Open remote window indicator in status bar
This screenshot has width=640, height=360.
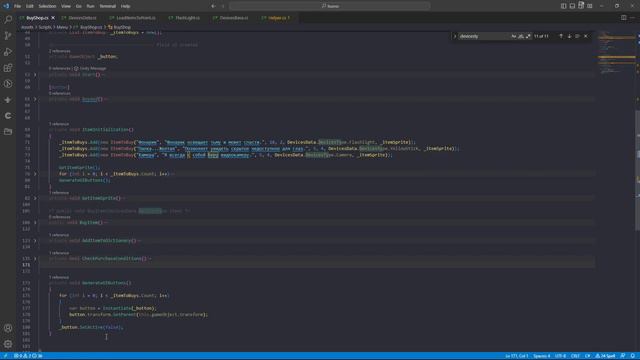pos(5,356)
